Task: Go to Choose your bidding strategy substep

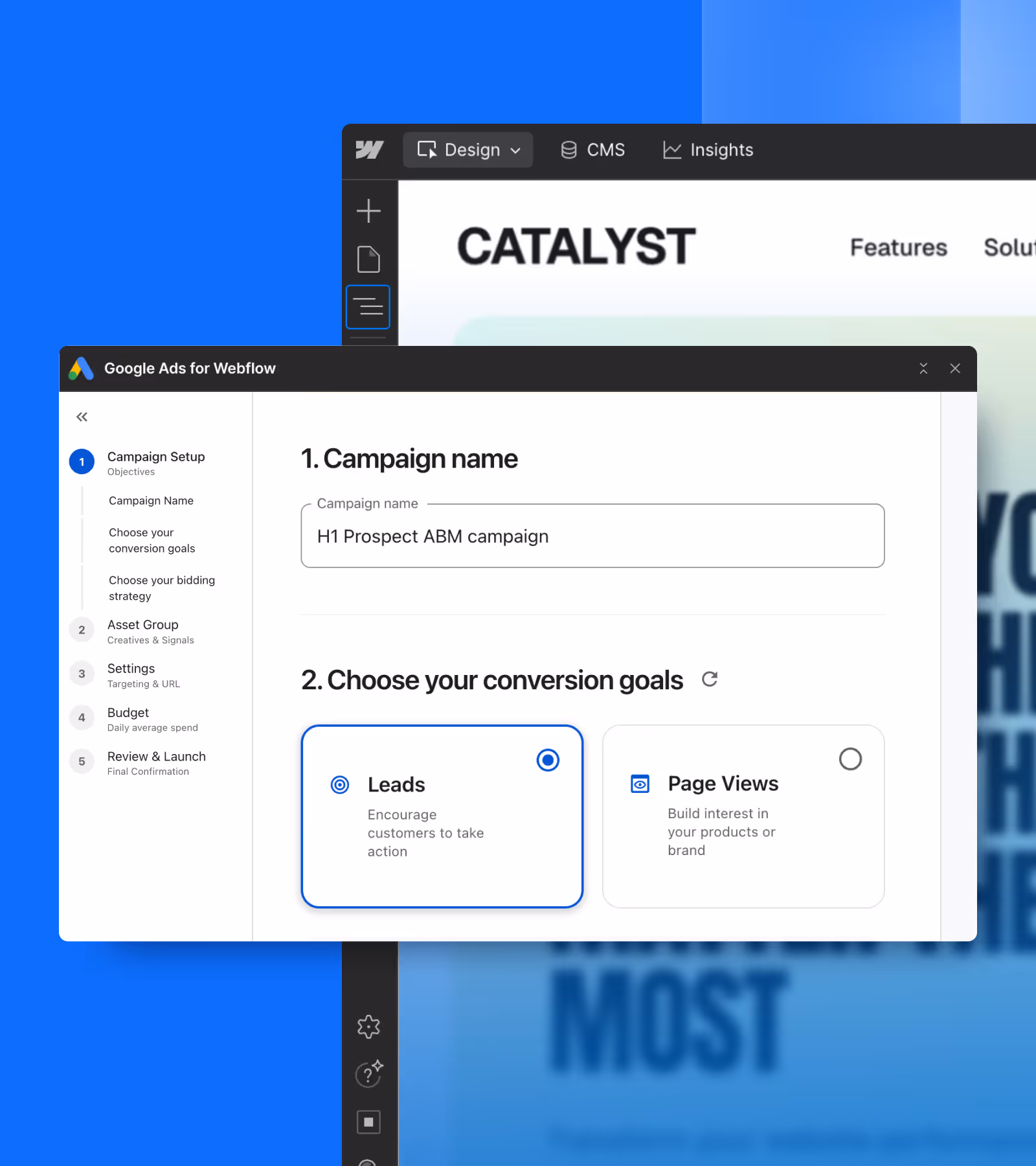Action: [162, 588]
